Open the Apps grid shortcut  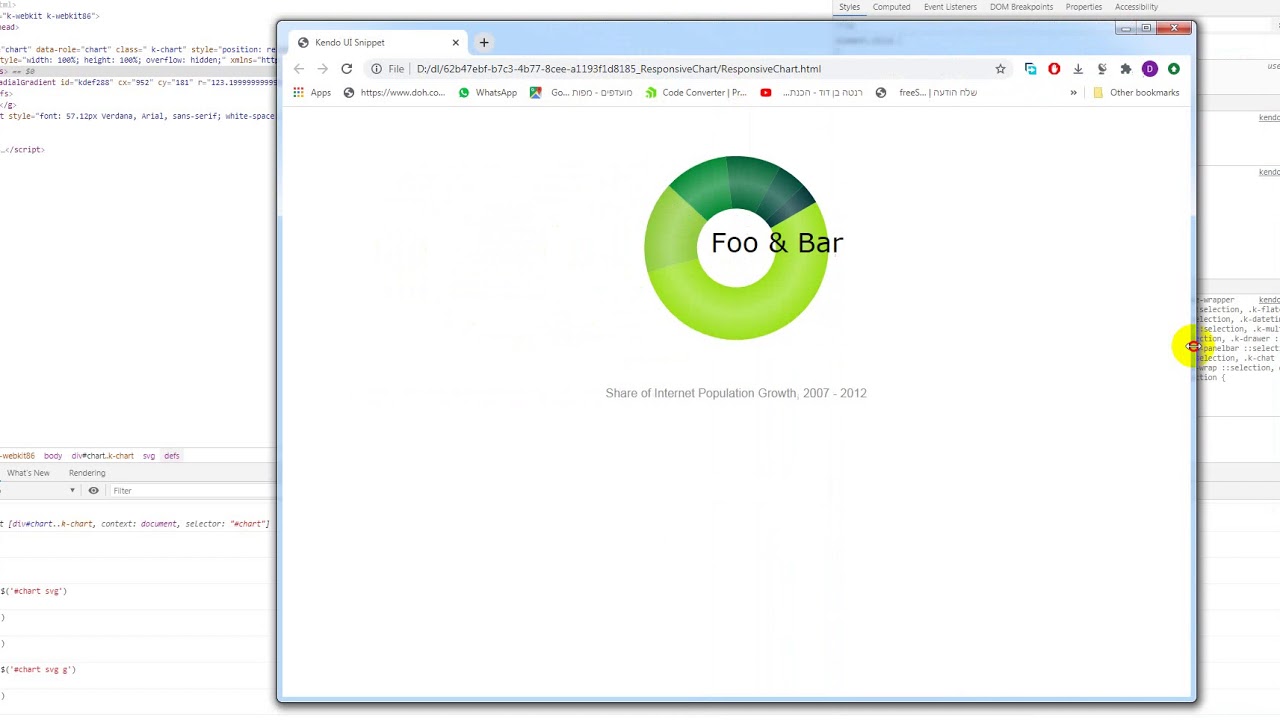coord(312,93)
